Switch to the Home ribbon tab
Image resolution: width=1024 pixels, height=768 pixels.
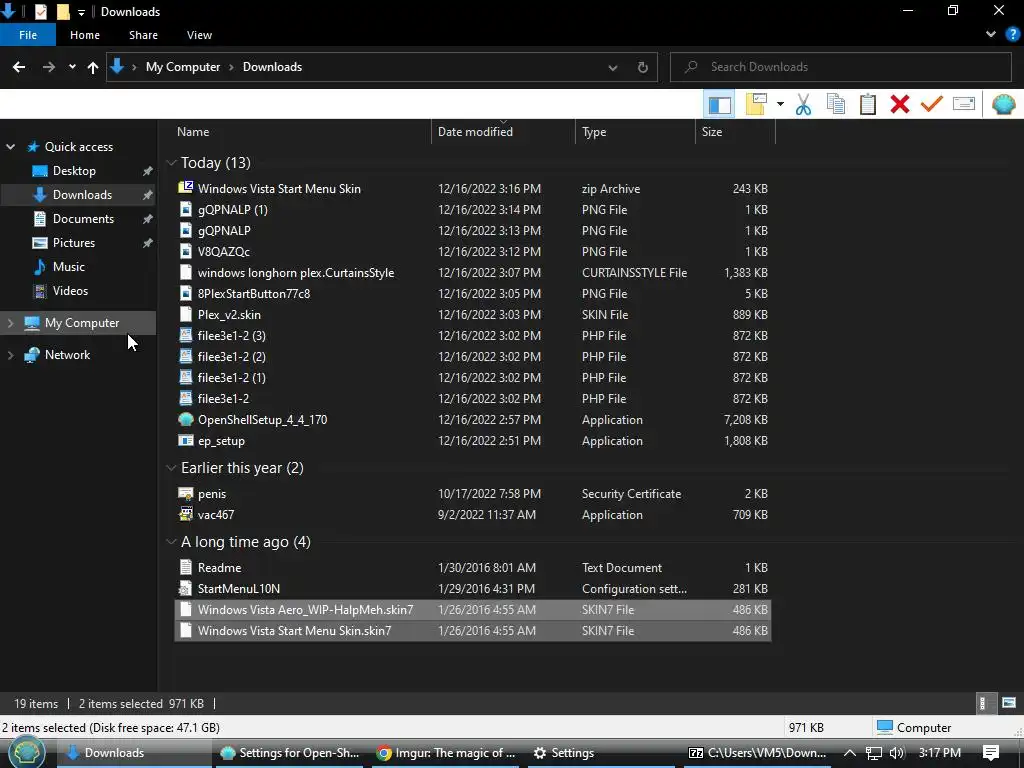[x=85, y=35]
